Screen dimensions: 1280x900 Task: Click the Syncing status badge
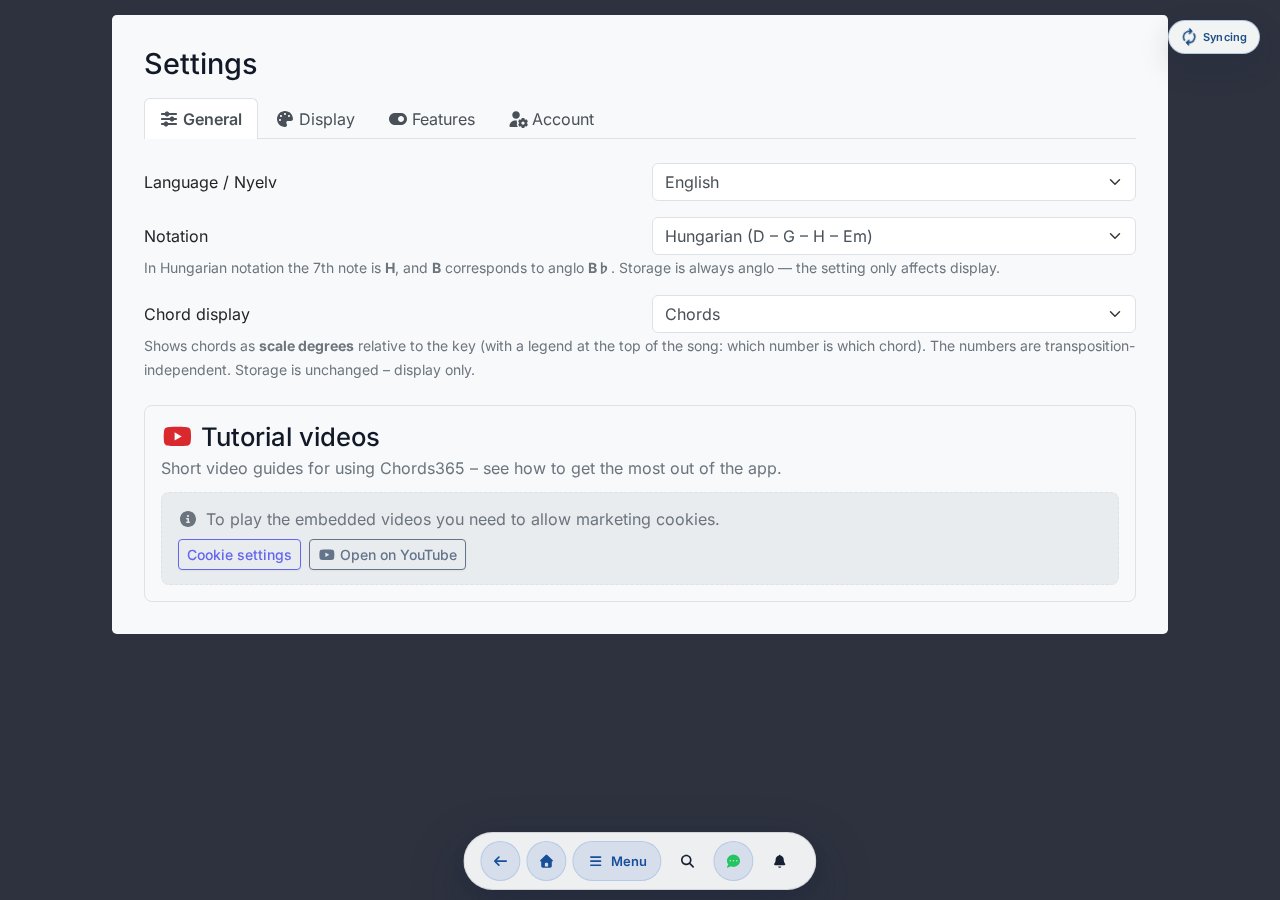click(x=1214, y=37)
